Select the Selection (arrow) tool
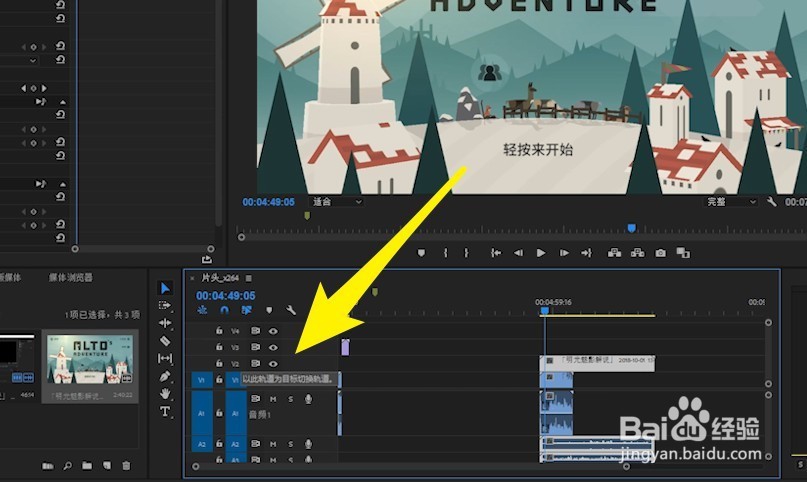807x482 pixels. pyautogui.click(x=165, y=288)
